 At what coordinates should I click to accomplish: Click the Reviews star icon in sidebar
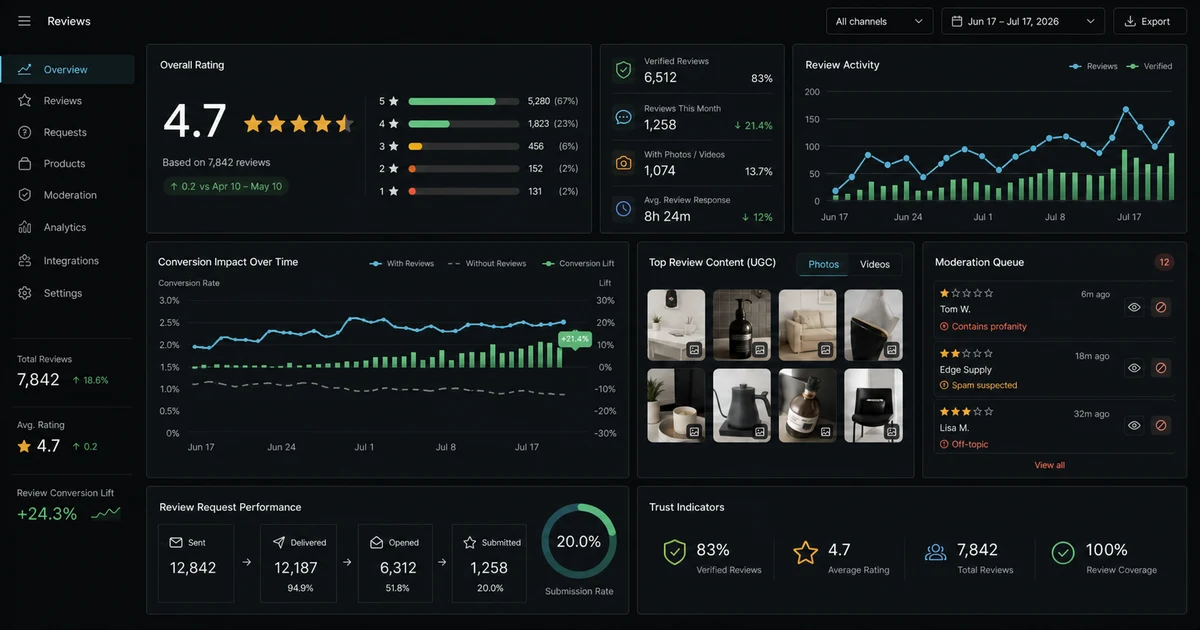pyautogui.click(x=24, y=101)
